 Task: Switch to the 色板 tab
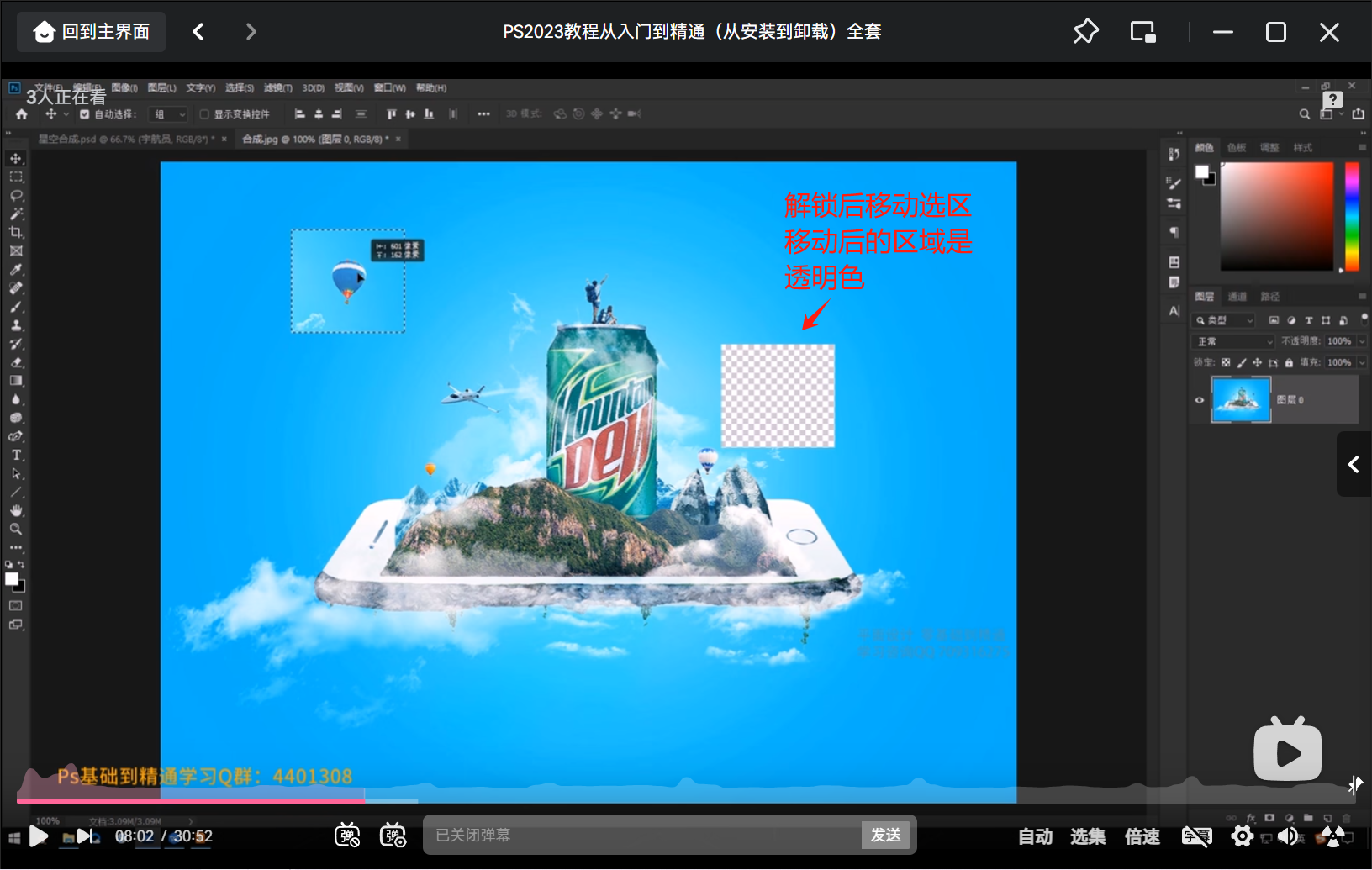[1237, 147]
